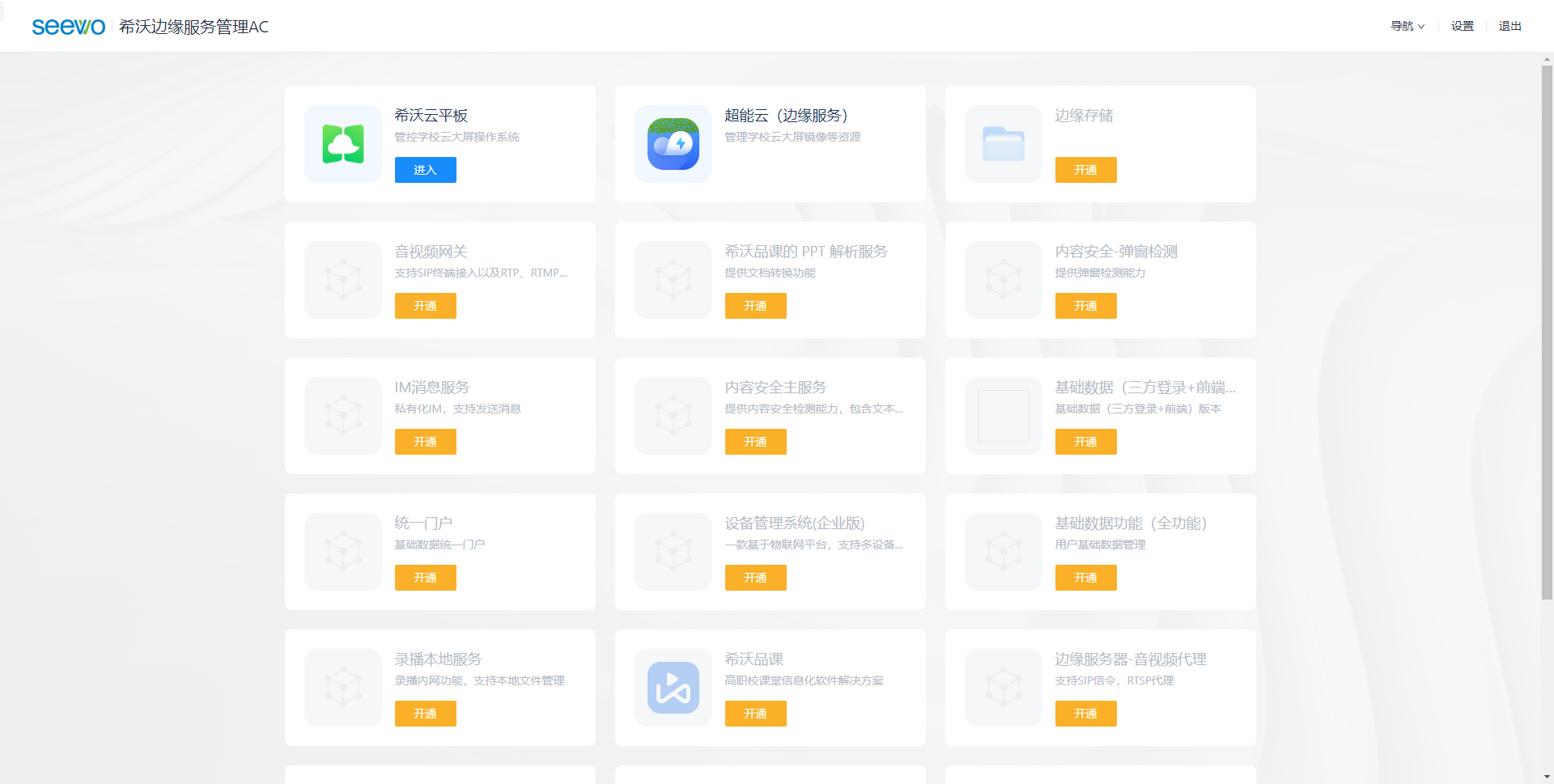The height and width of the screenshot is (784, 1554).
Task: Click 开通 for 录播本地服务
Action: [x=426, y=714]
